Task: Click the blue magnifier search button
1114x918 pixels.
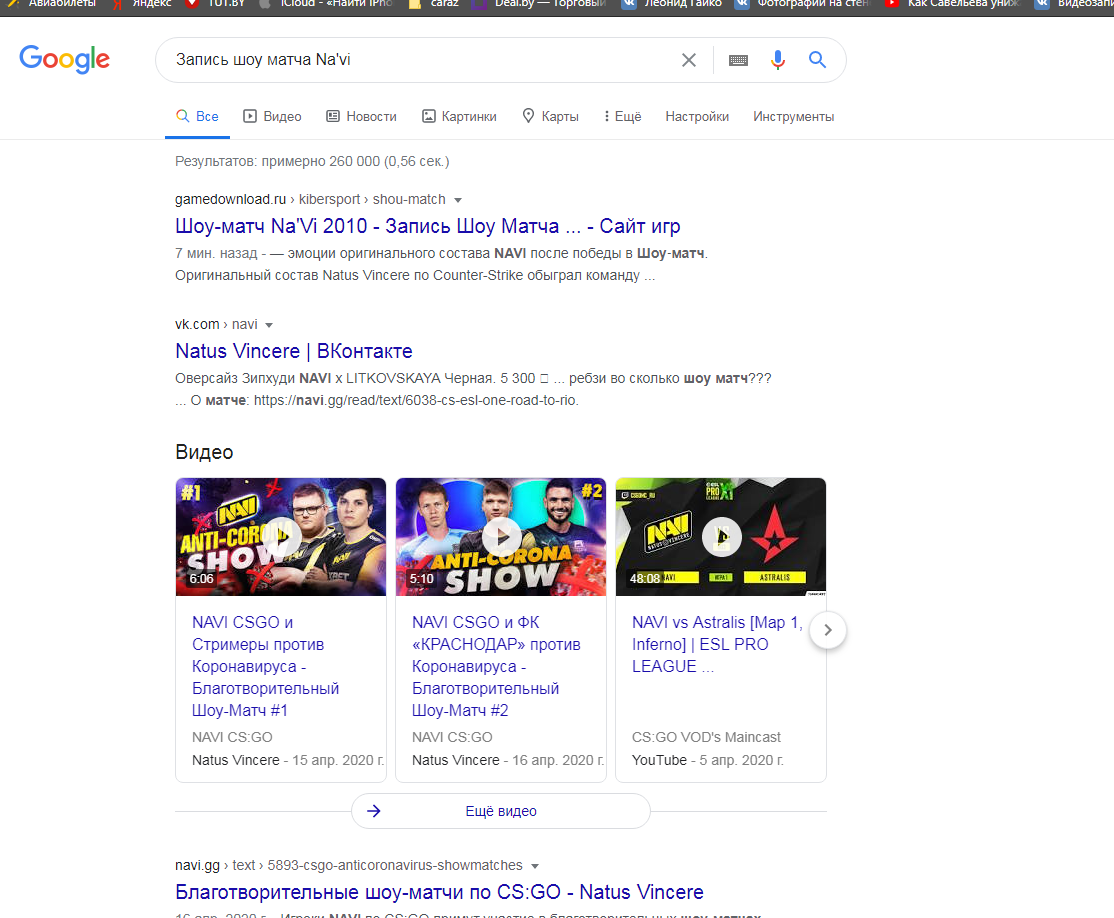Action: 817,60
